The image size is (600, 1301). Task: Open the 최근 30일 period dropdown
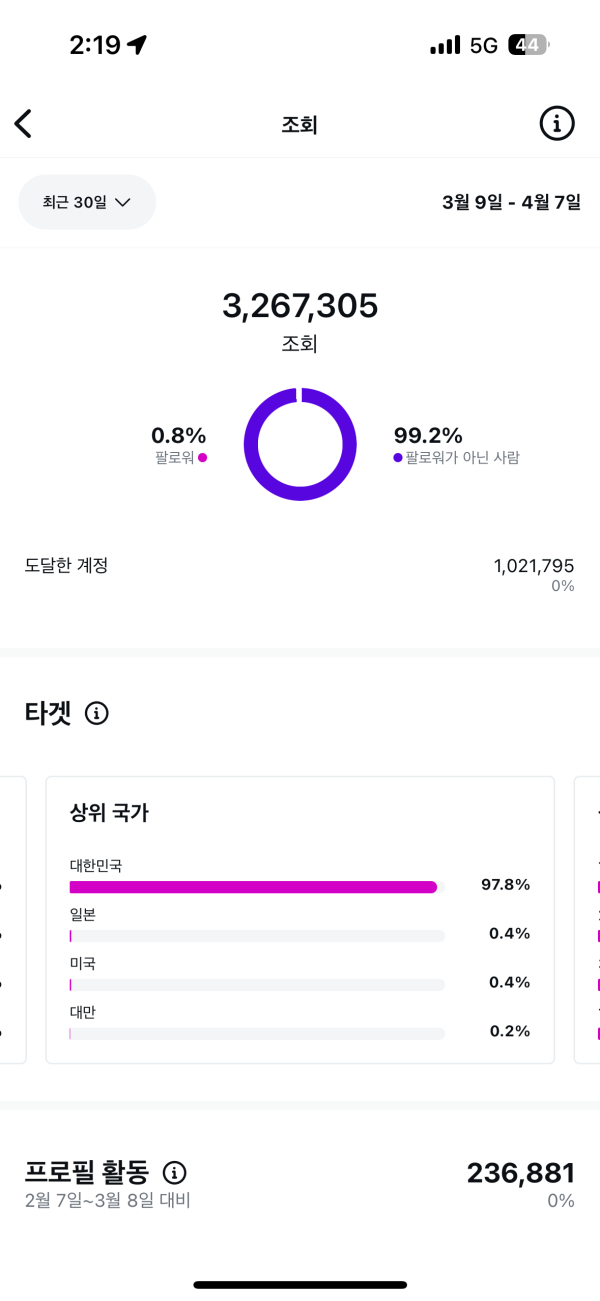click(87, 202)
